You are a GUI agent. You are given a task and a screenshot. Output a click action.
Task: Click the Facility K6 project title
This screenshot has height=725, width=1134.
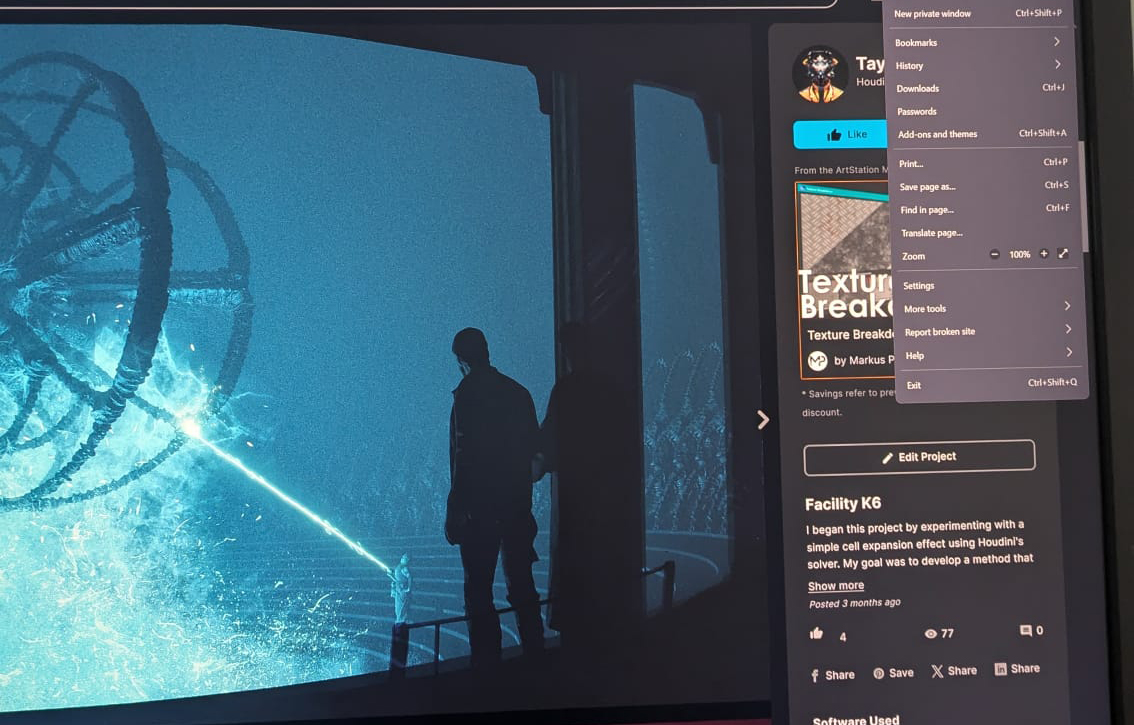coord(843,504)
